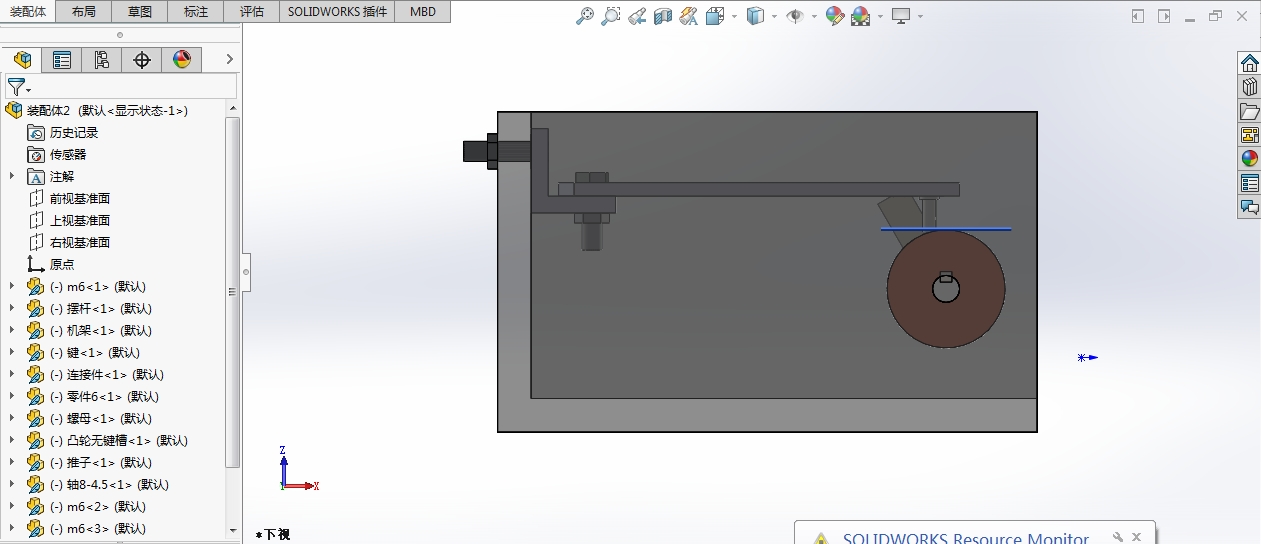The width and height of the screenshot is (1261, 544).
Task: Open Dynamic Annotation Views icon
Action: (688, 16)
